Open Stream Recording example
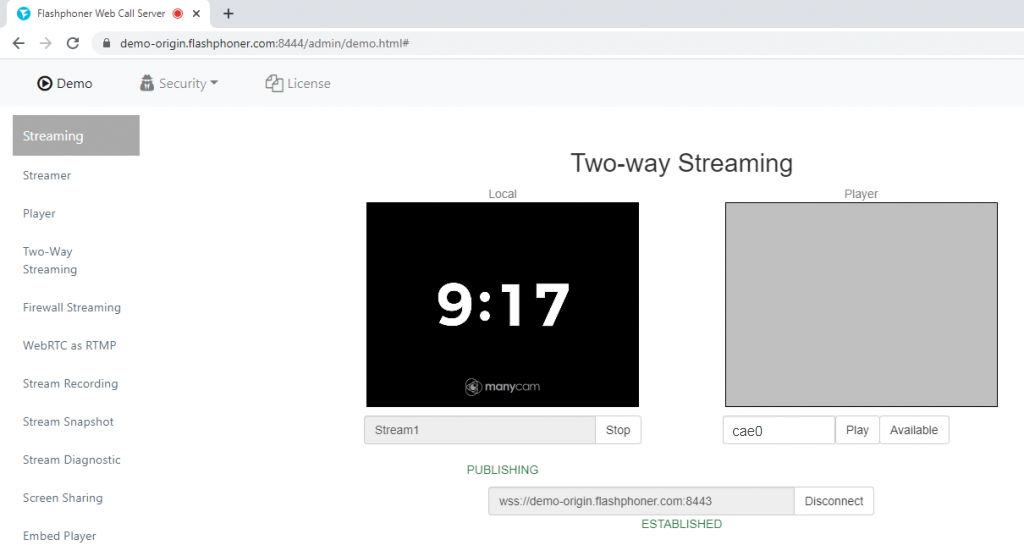Viewport: 1024px width, 545px height. [71, 384]
